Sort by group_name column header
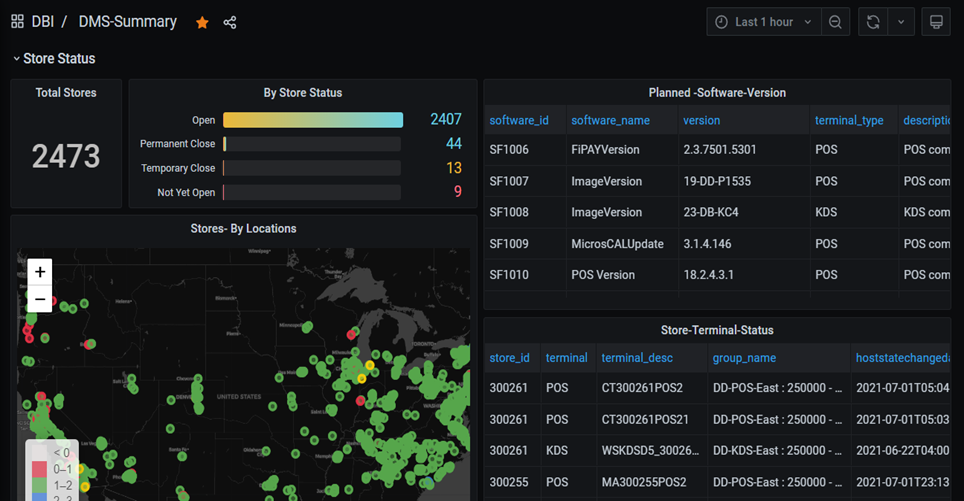Viewport: 964px width, 501px height. (744, 357)
